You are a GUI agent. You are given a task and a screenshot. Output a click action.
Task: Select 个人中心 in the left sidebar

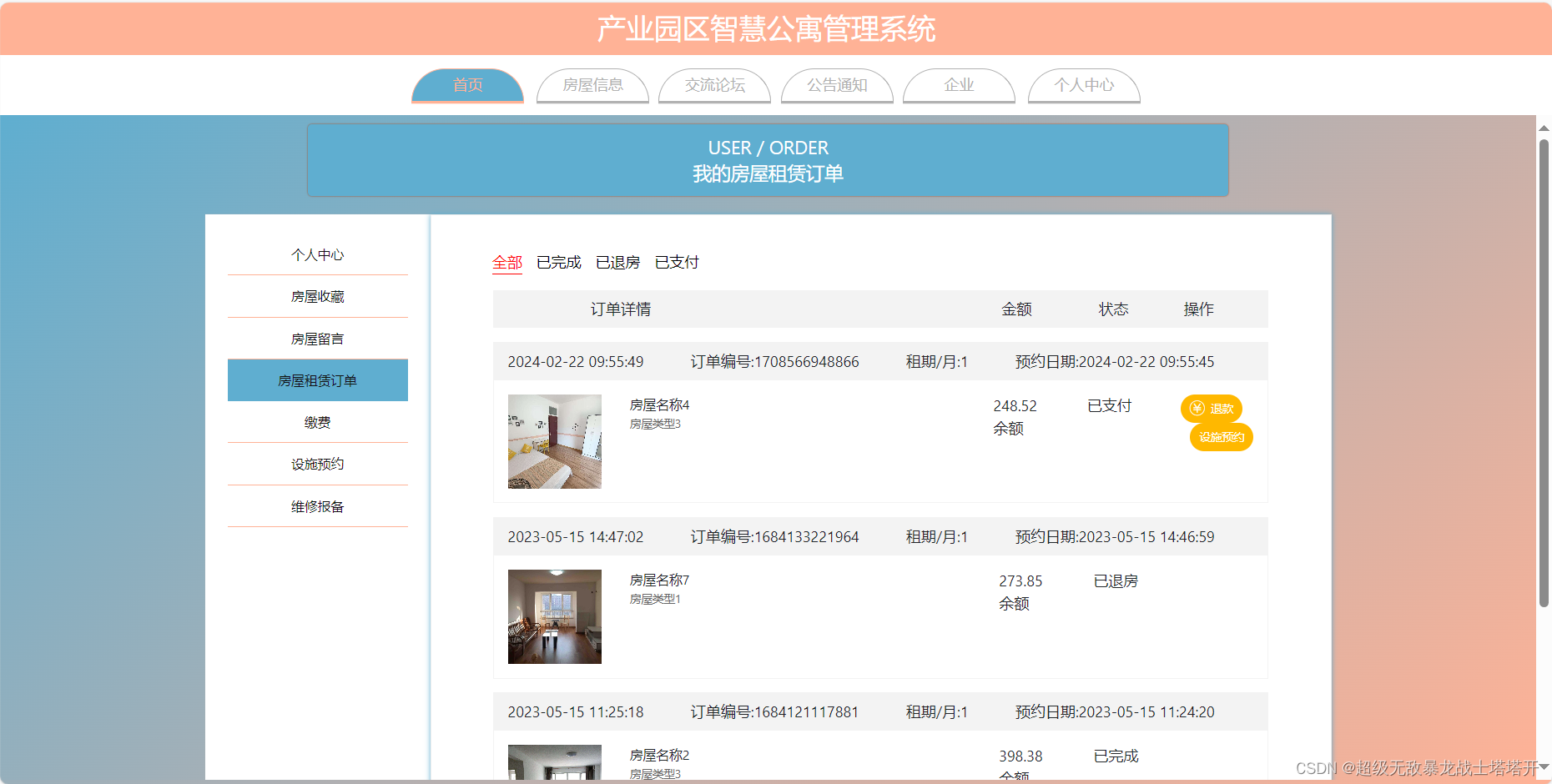tap(317, 254)
